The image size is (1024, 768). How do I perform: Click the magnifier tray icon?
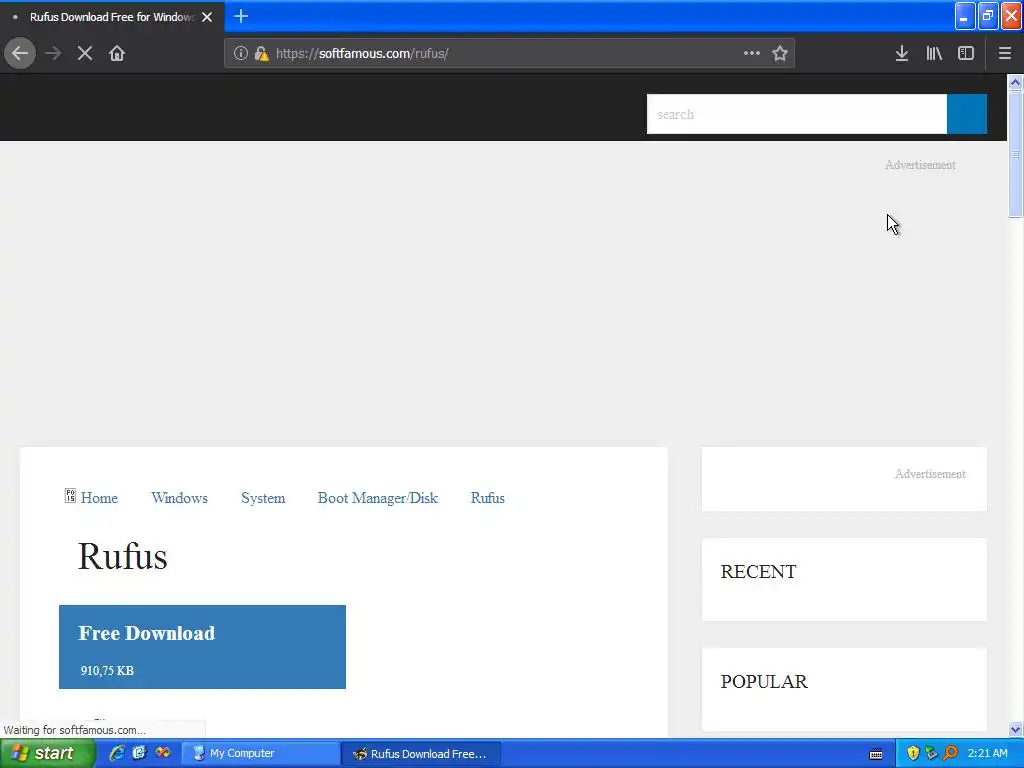click(x=950, y=753)
